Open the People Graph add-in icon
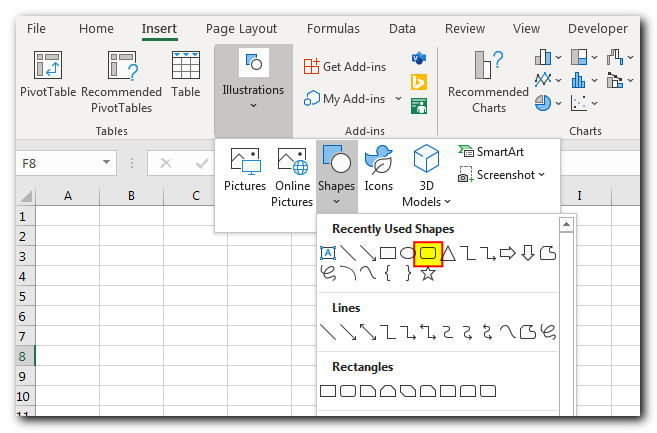Image resolution: width=657 pixels, height=433 pixels. (x=419, y=106)
